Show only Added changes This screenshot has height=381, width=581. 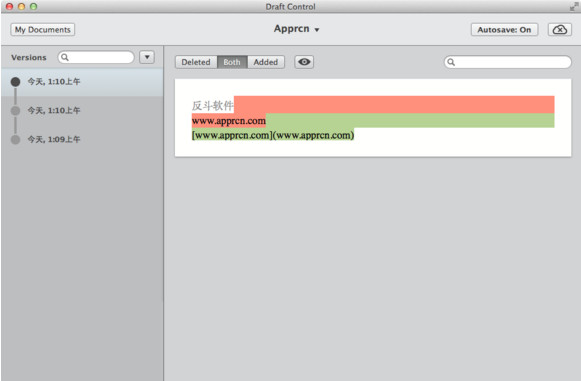(266, 62)
